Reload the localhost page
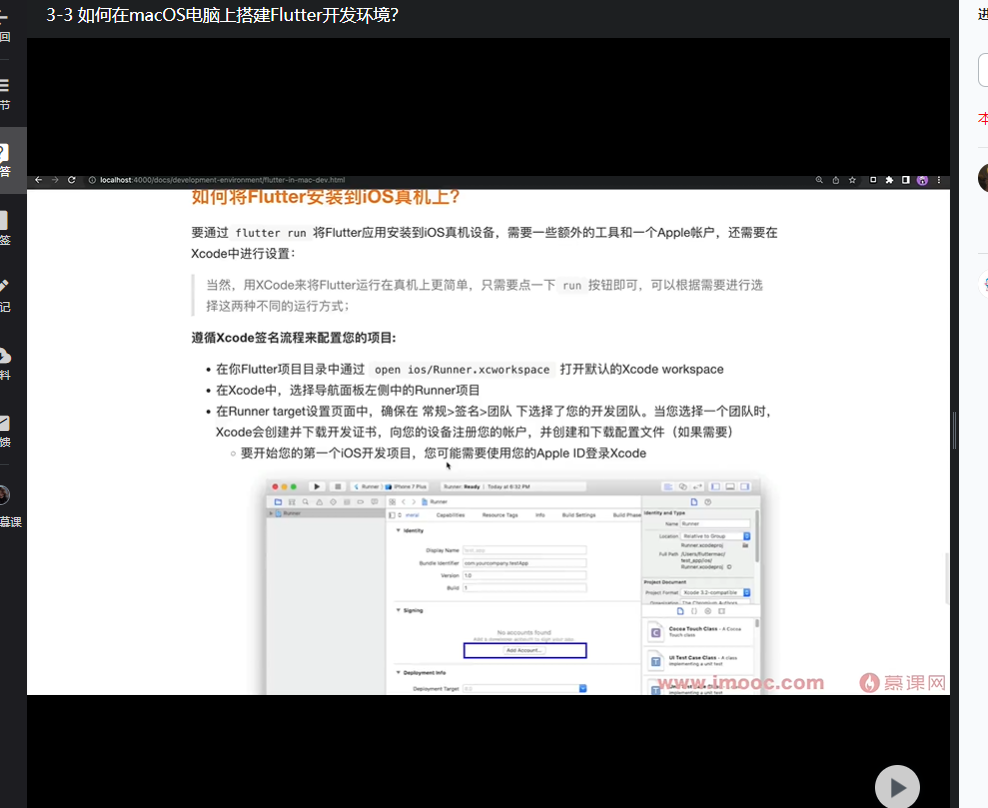 coord(72,180)
